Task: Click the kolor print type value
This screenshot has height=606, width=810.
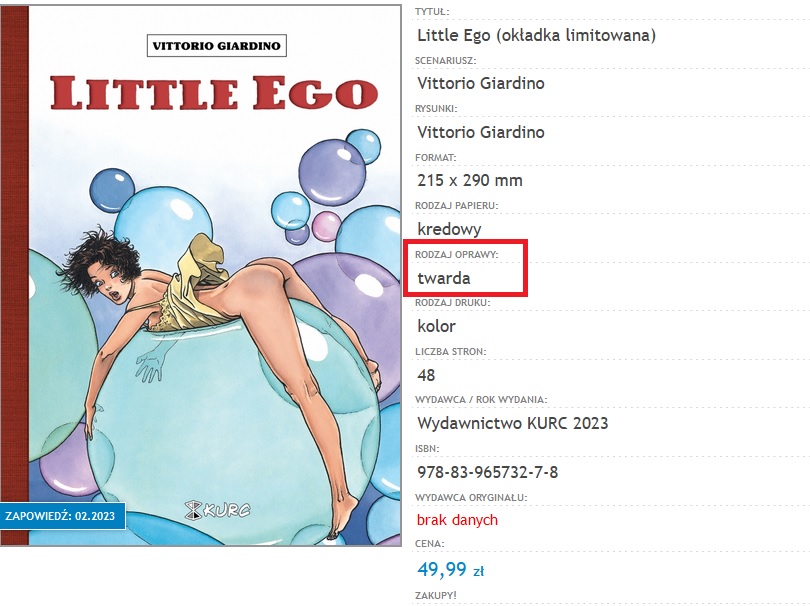Action: (x=436, y=326)
